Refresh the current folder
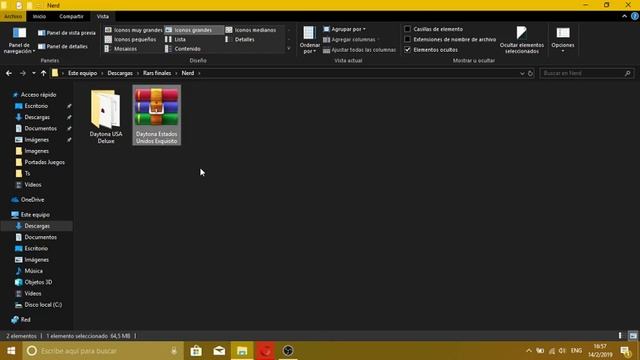Image resolution: width=640 pixels, height=360 pixels. (530, 73)
